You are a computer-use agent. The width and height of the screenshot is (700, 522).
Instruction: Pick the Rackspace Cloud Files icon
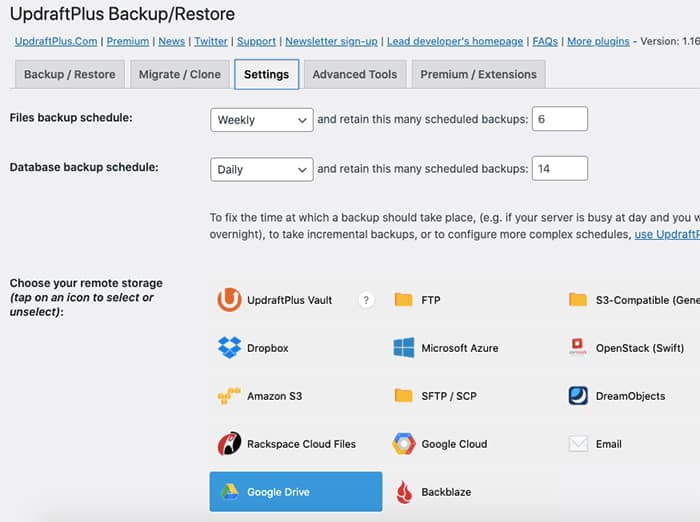coord(229,444)
